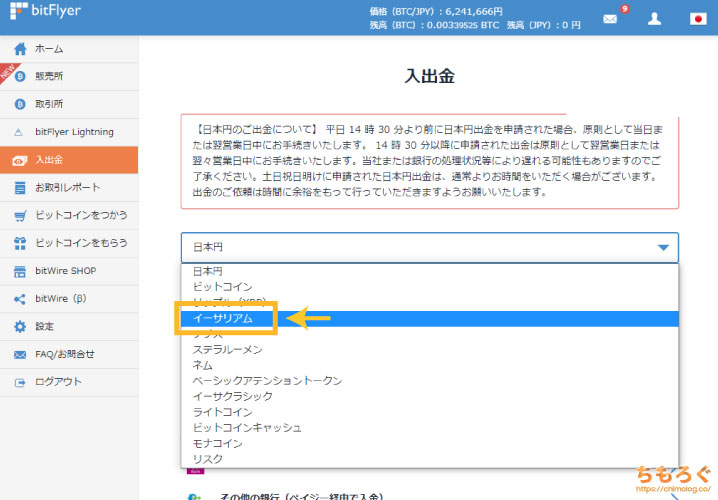Click the shopping cart icon beside ビットコインをつかう
The width and height of the screenshot is (718, 500).
[20, 216]
